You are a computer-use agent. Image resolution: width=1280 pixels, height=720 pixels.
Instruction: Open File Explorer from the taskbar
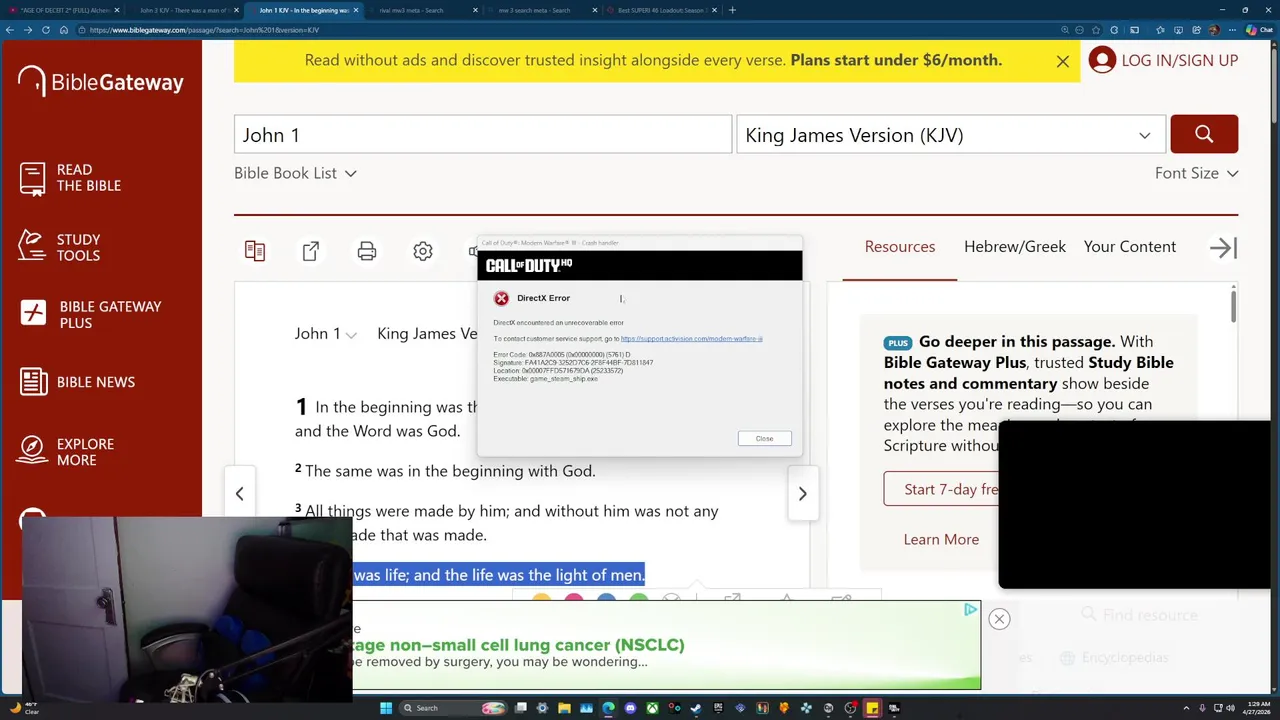(x=565, y=708)
